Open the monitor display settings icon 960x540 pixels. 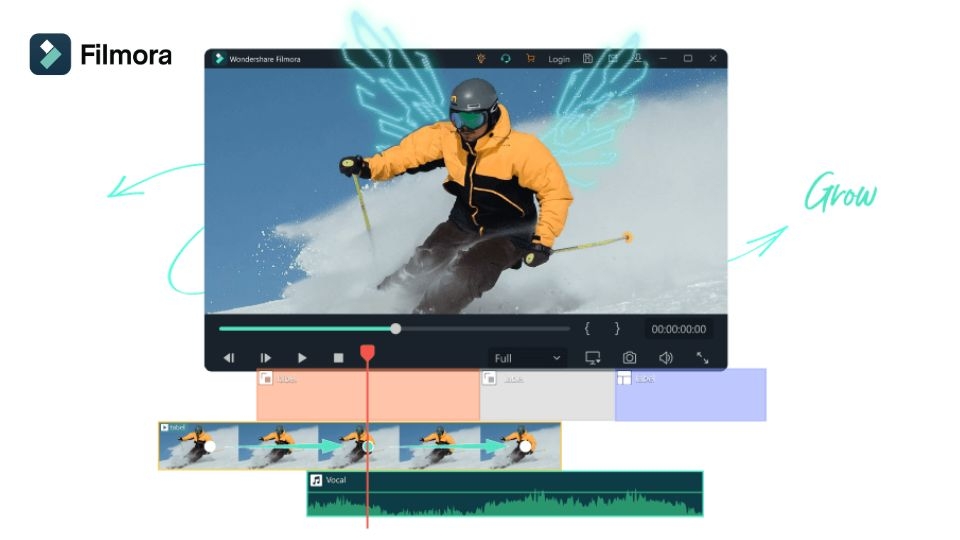coord(593,358)
